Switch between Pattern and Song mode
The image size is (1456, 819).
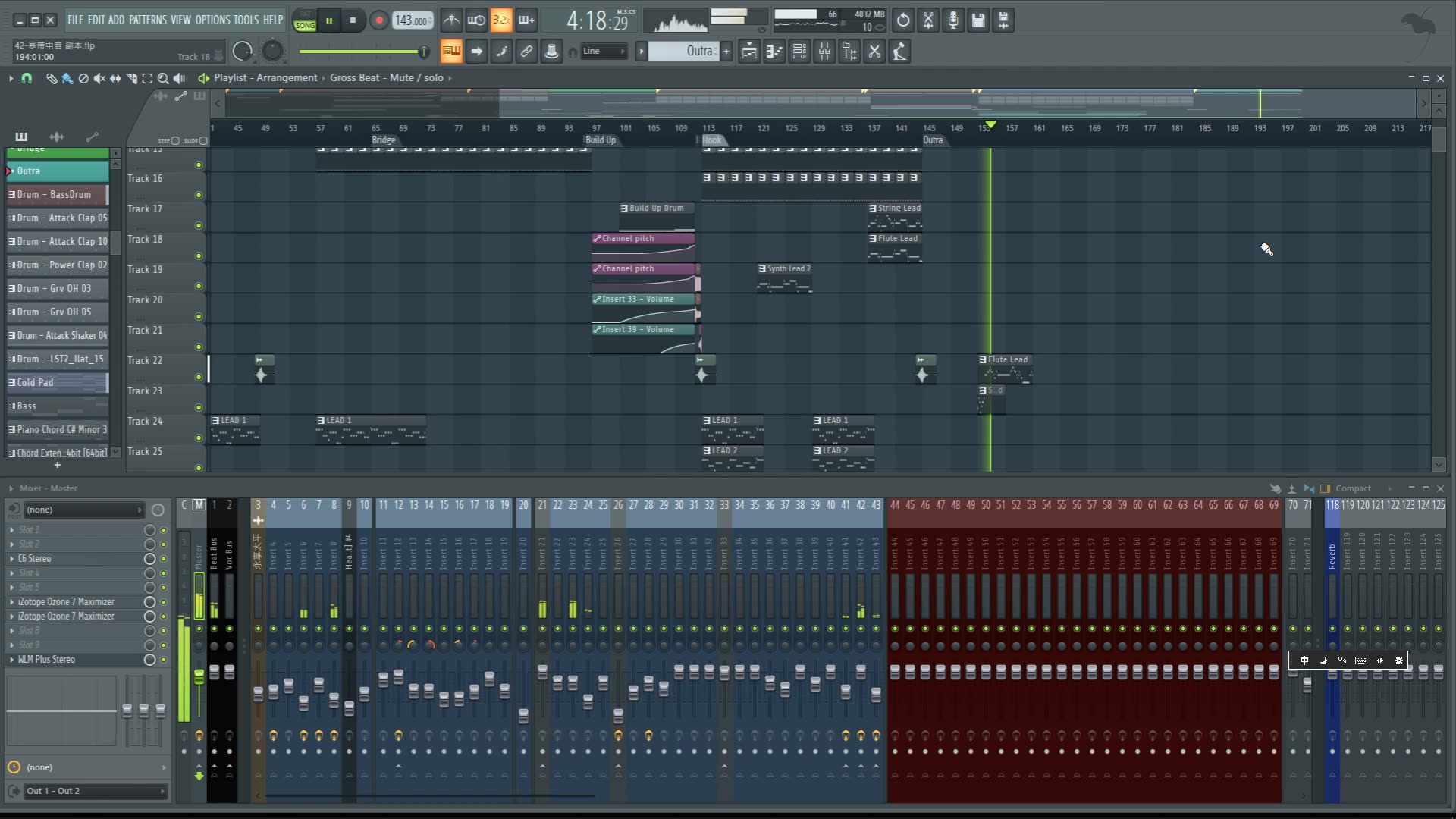[x=305, y=20]
